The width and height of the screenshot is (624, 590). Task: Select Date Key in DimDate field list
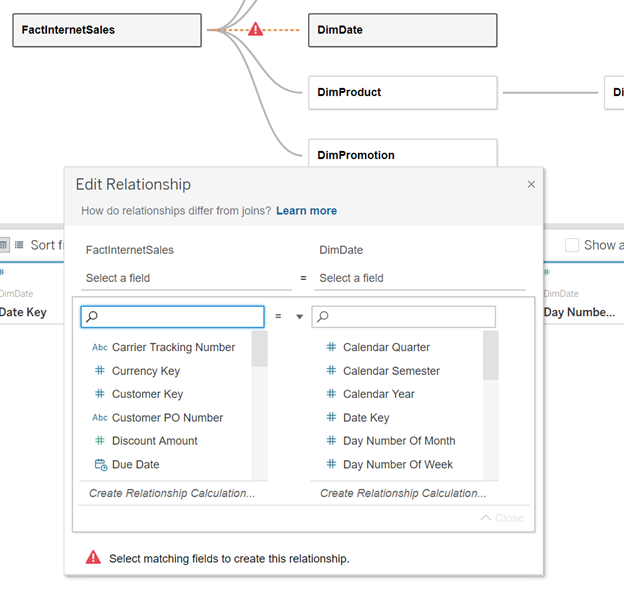366,418
